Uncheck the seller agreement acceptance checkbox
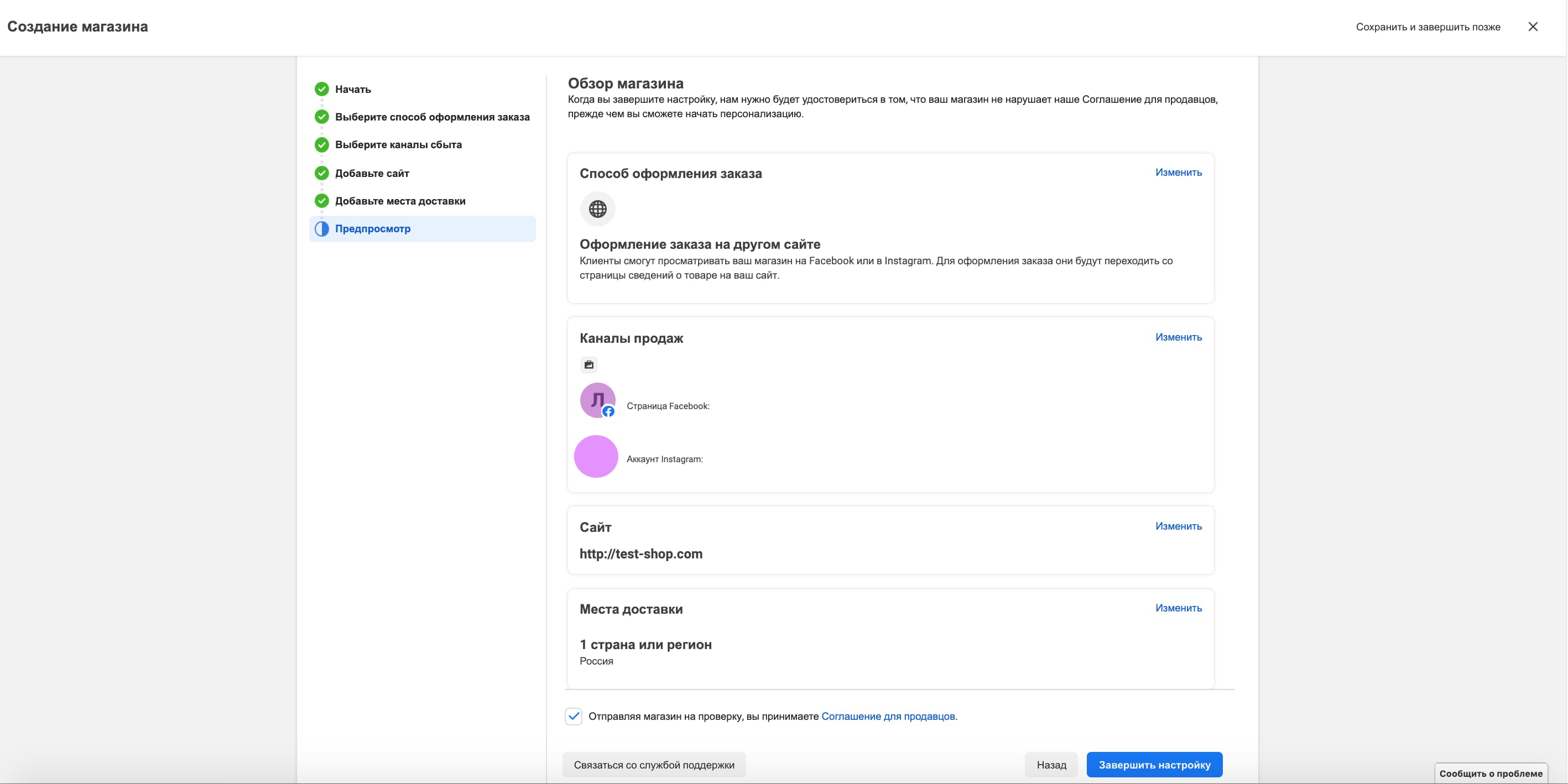 coord(574,716)
